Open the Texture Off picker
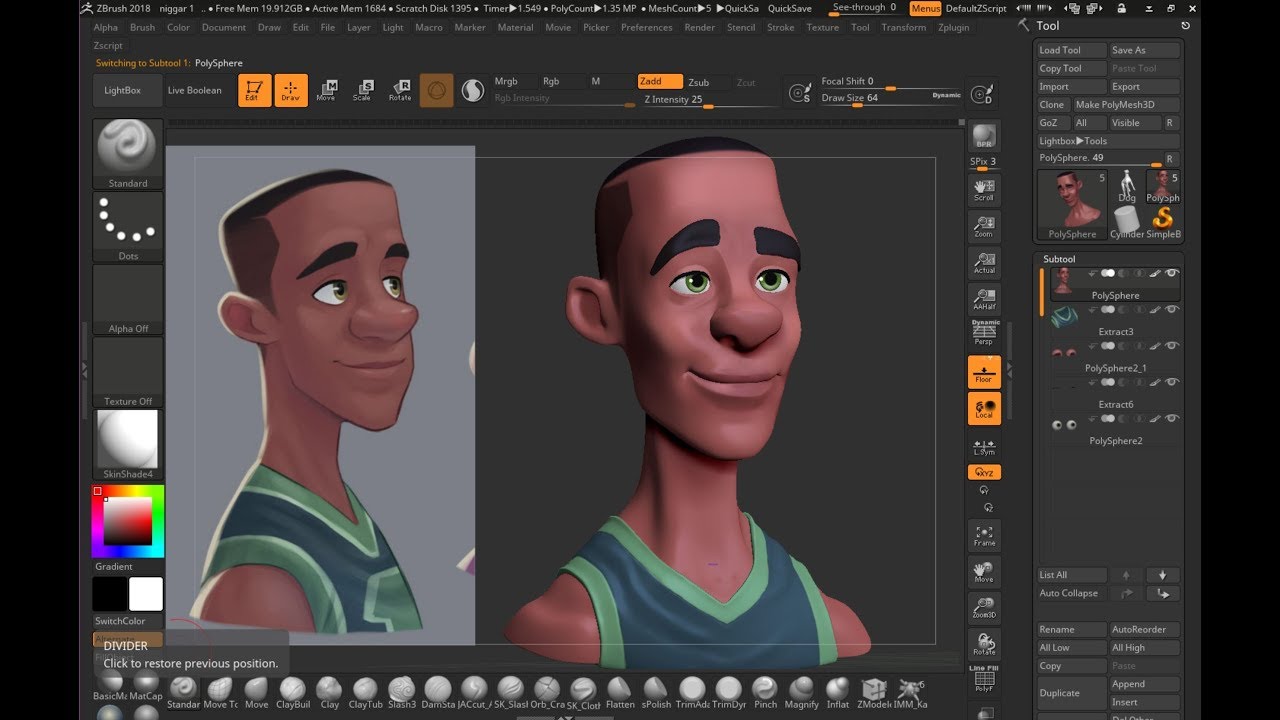 [x=128, y=372]
